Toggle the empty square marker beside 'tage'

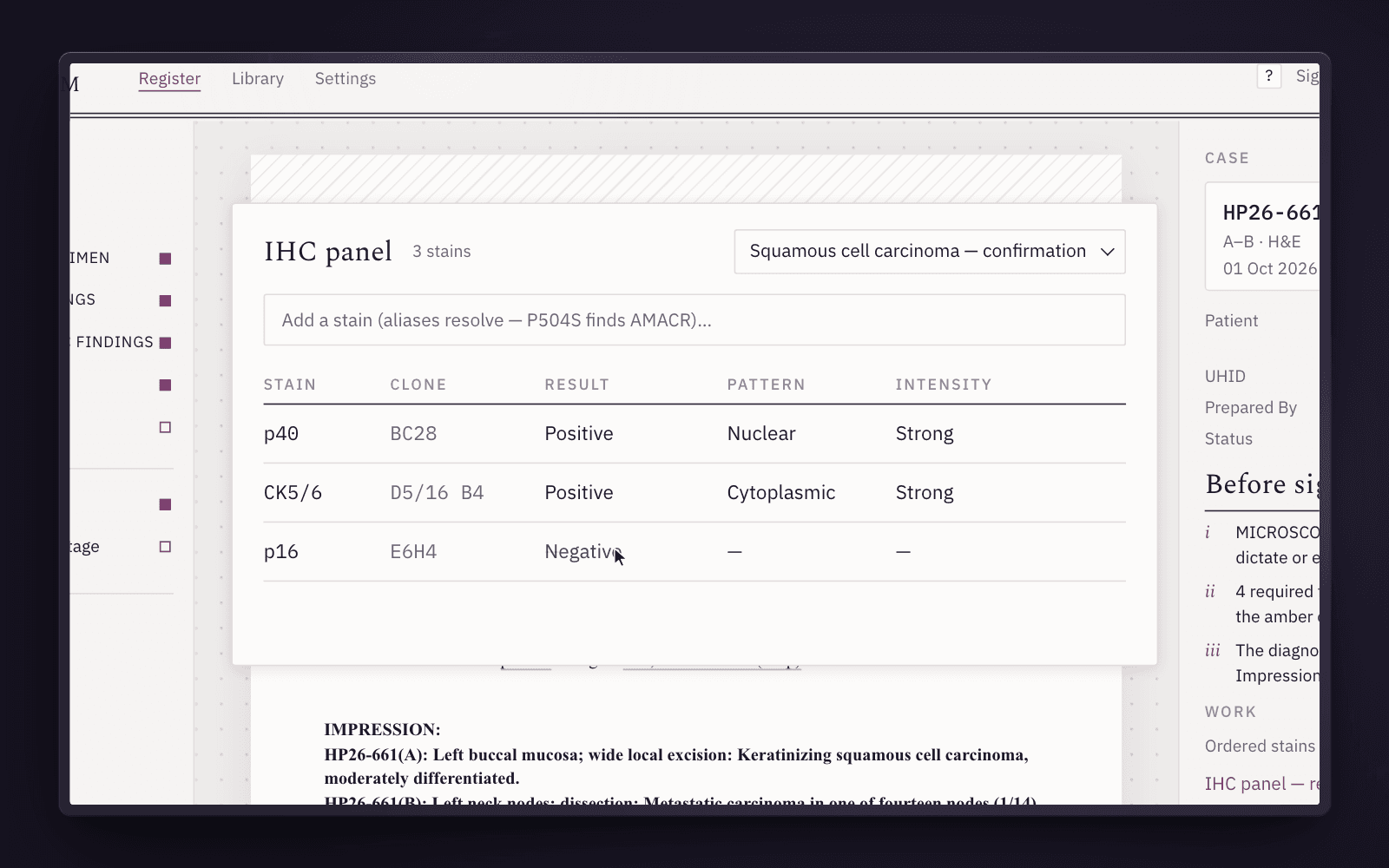click(165, 547)
